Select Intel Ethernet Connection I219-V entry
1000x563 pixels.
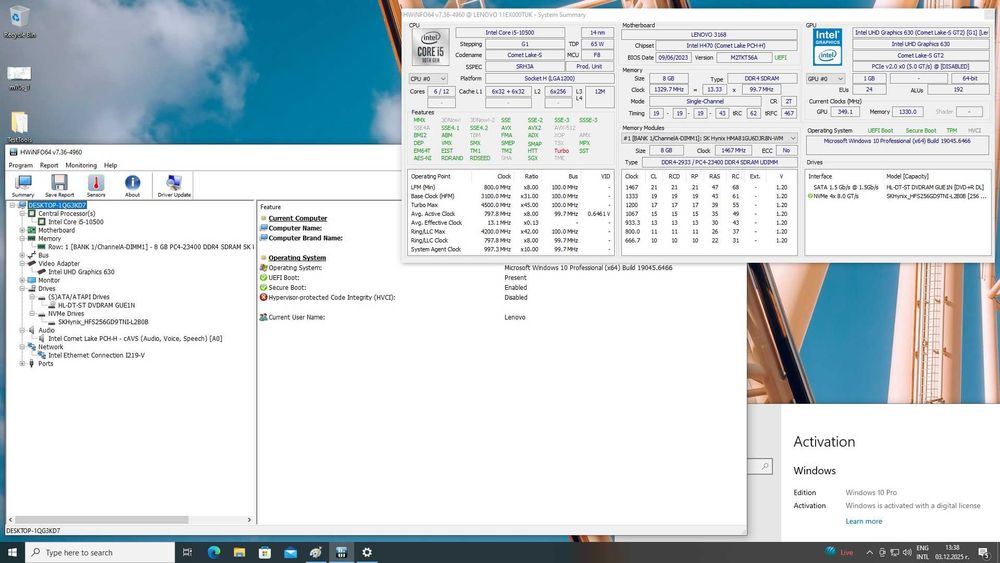point(96,355)
